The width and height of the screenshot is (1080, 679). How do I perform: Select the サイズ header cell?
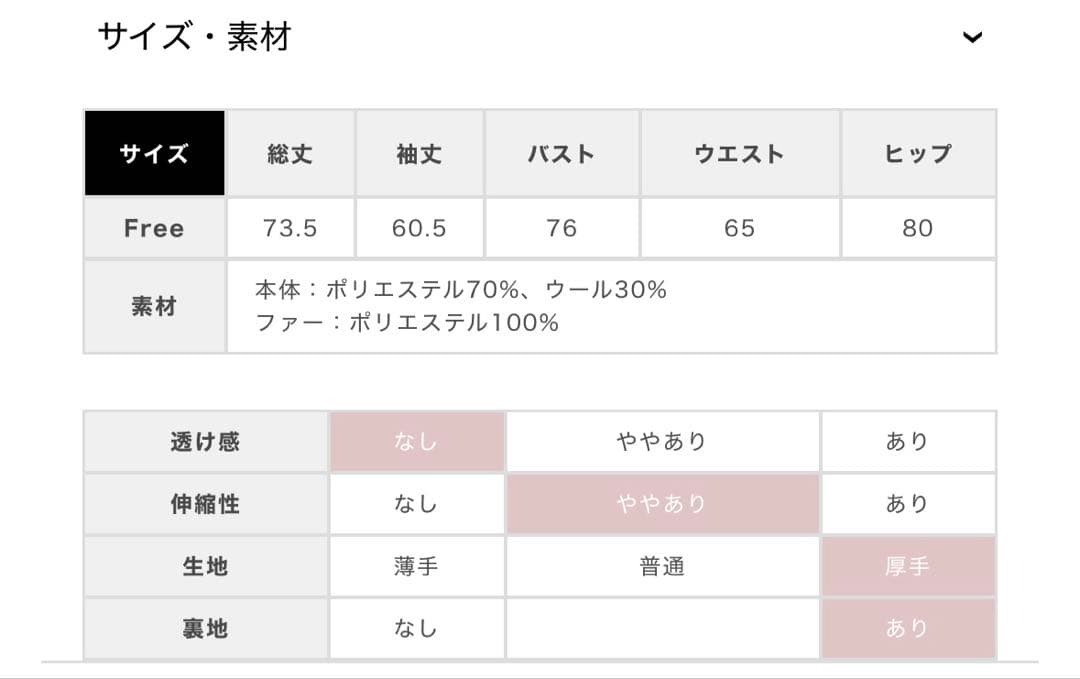point(155,153)
